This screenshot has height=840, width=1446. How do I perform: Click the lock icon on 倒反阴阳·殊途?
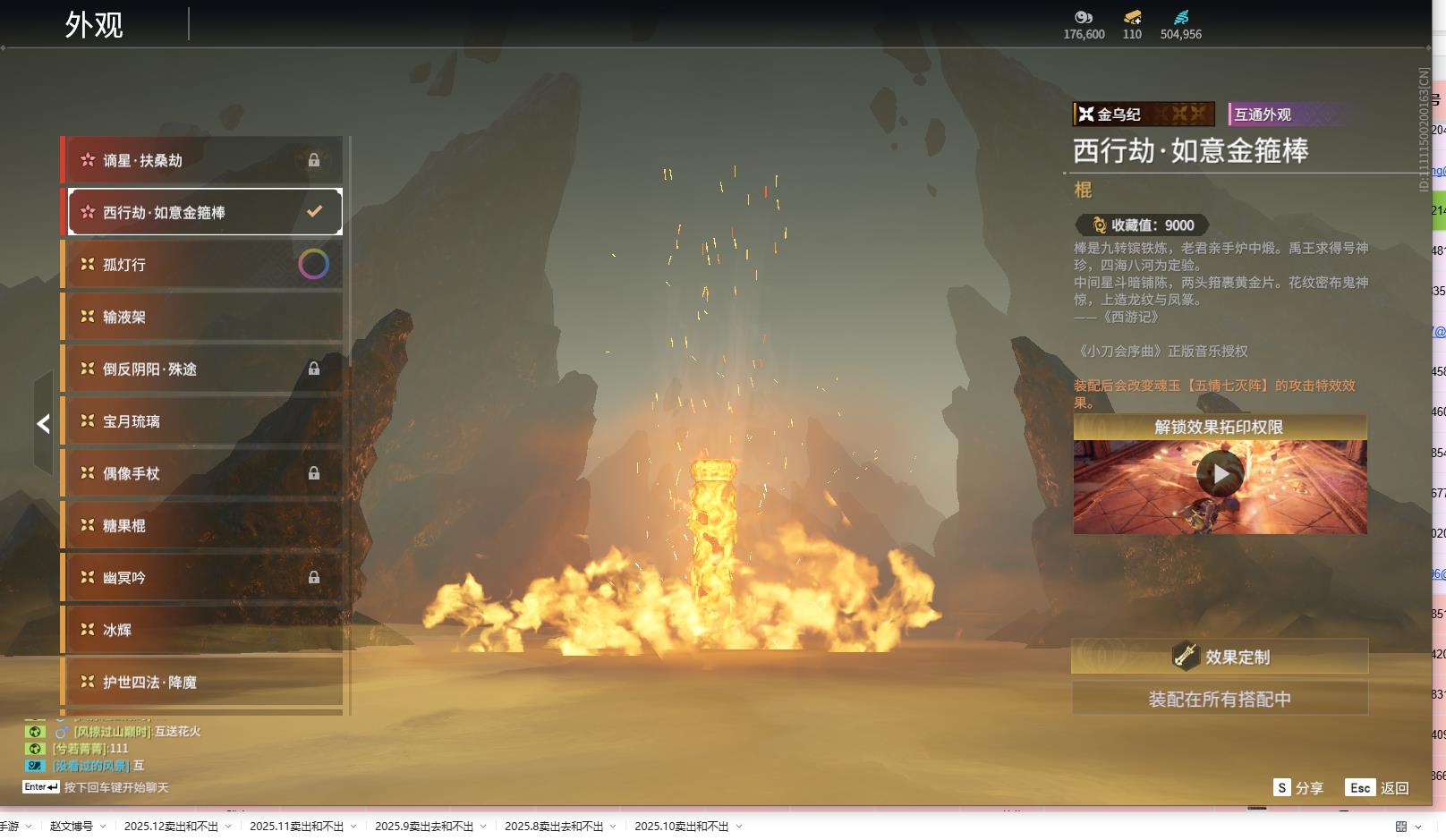314,369
